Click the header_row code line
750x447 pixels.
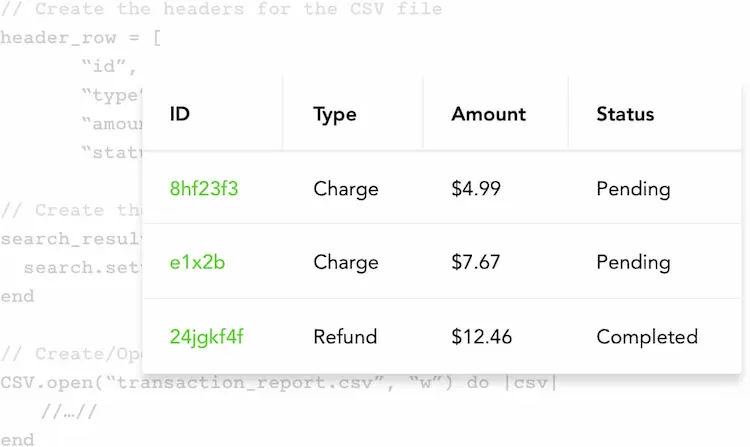[x=80, y=37]
